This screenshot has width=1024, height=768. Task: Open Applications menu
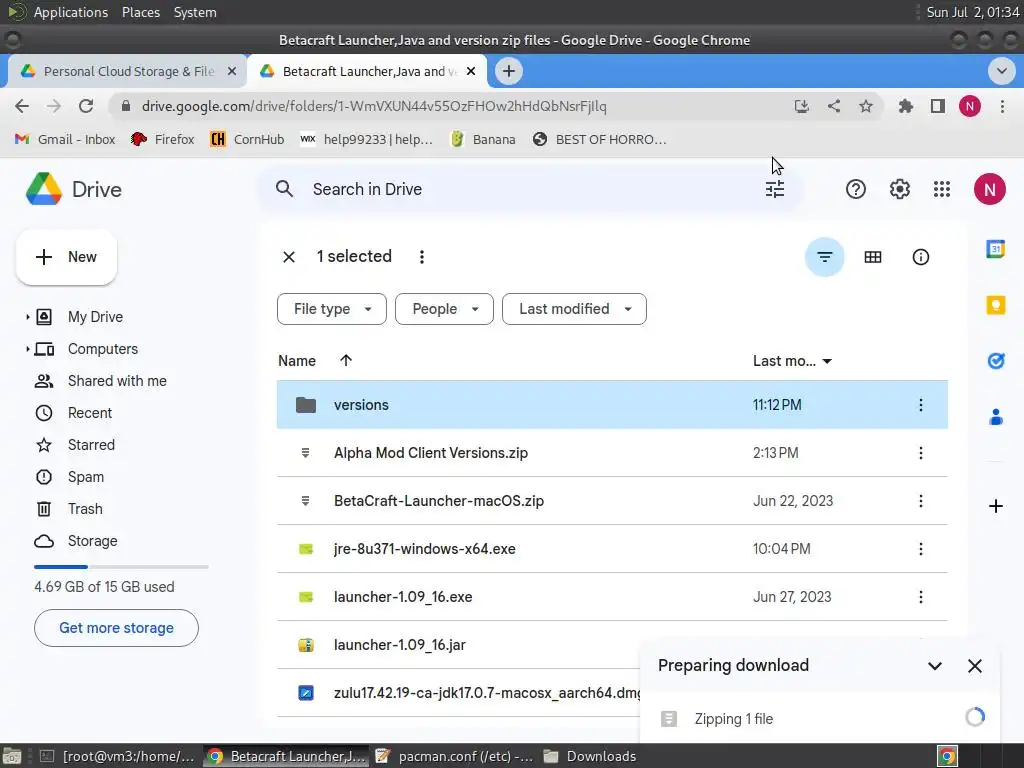71,12
